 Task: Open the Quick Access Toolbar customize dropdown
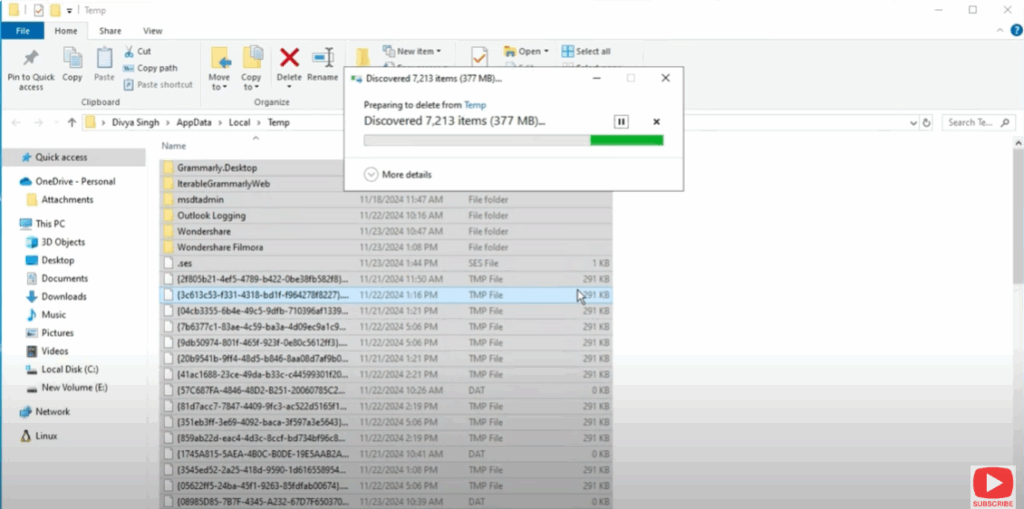[69, 10]
